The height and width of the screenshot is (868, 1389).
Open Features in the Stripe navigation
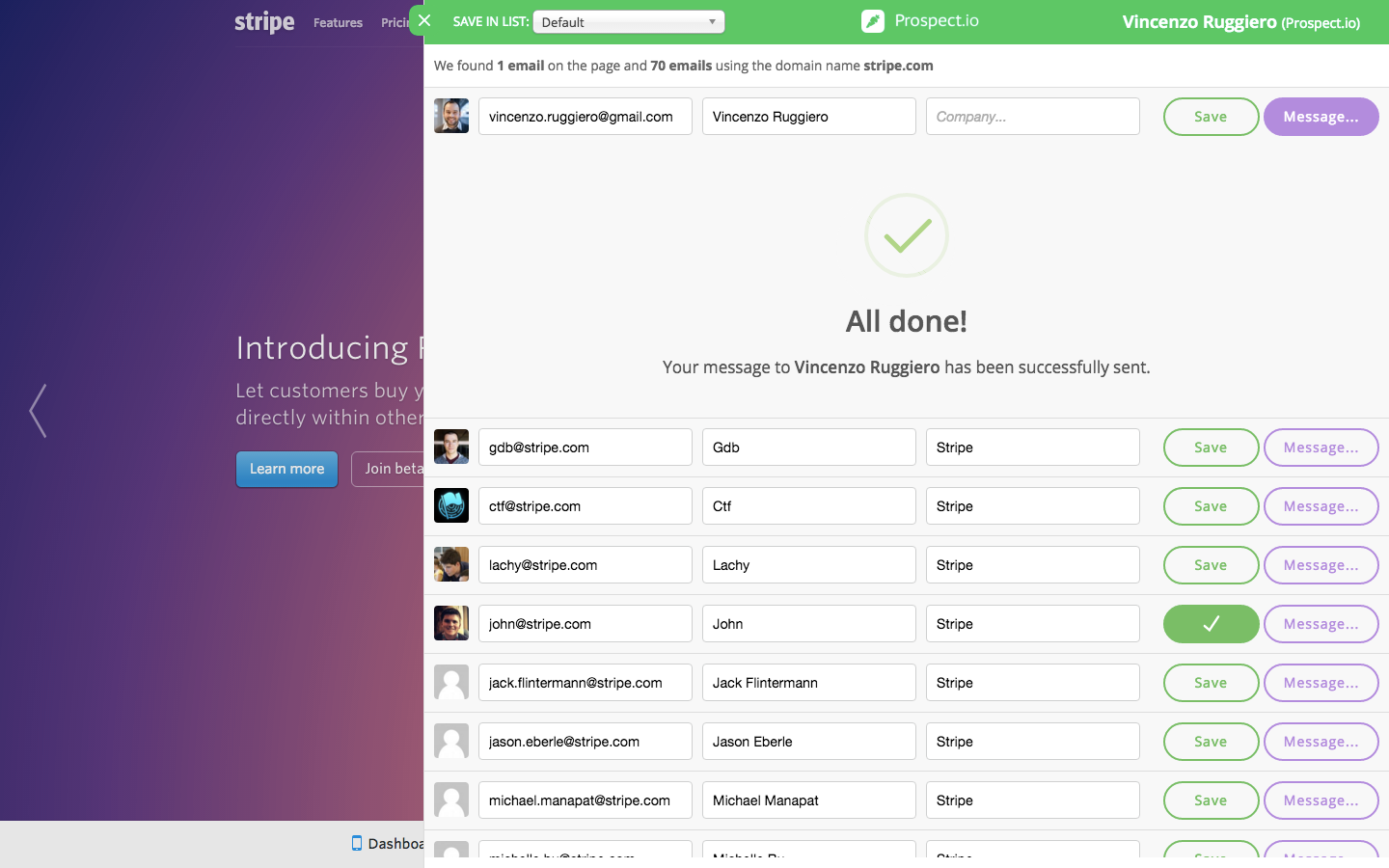338,22
